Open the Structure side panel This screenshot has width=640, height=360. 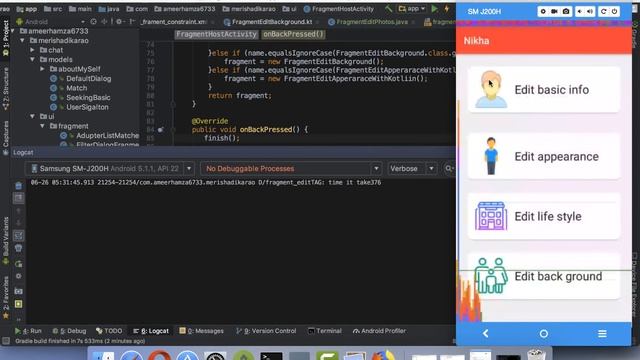click(5, 89)
